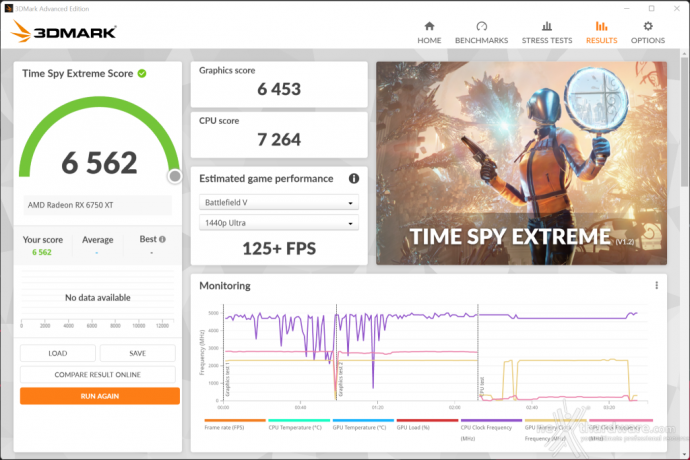Toggle CPU Clock Frequency legend item
Viewport: 690px width, 460px height.
point(491,429)
